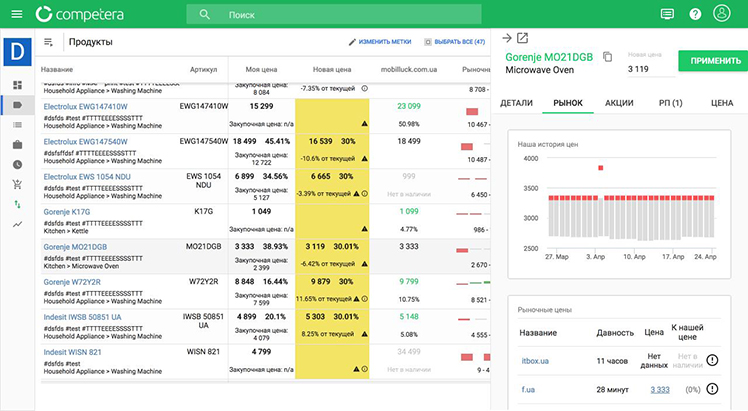This screenshot has height=411, width=748.
Task: Select the Gorenje MO21DGB product link
Action: pos(75,247)
